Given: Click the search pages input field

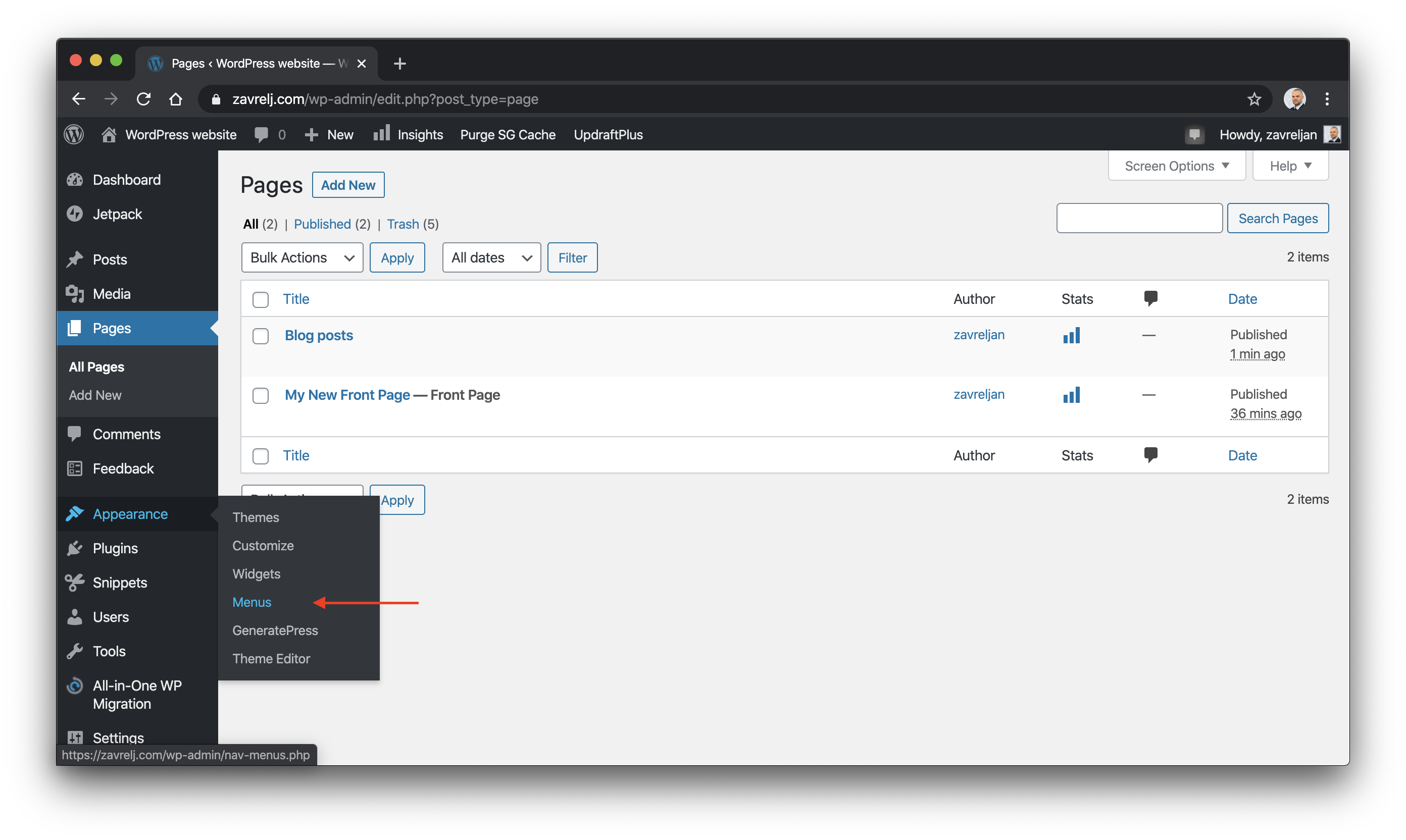Looking at the screenshot, I should point(1139,219).
